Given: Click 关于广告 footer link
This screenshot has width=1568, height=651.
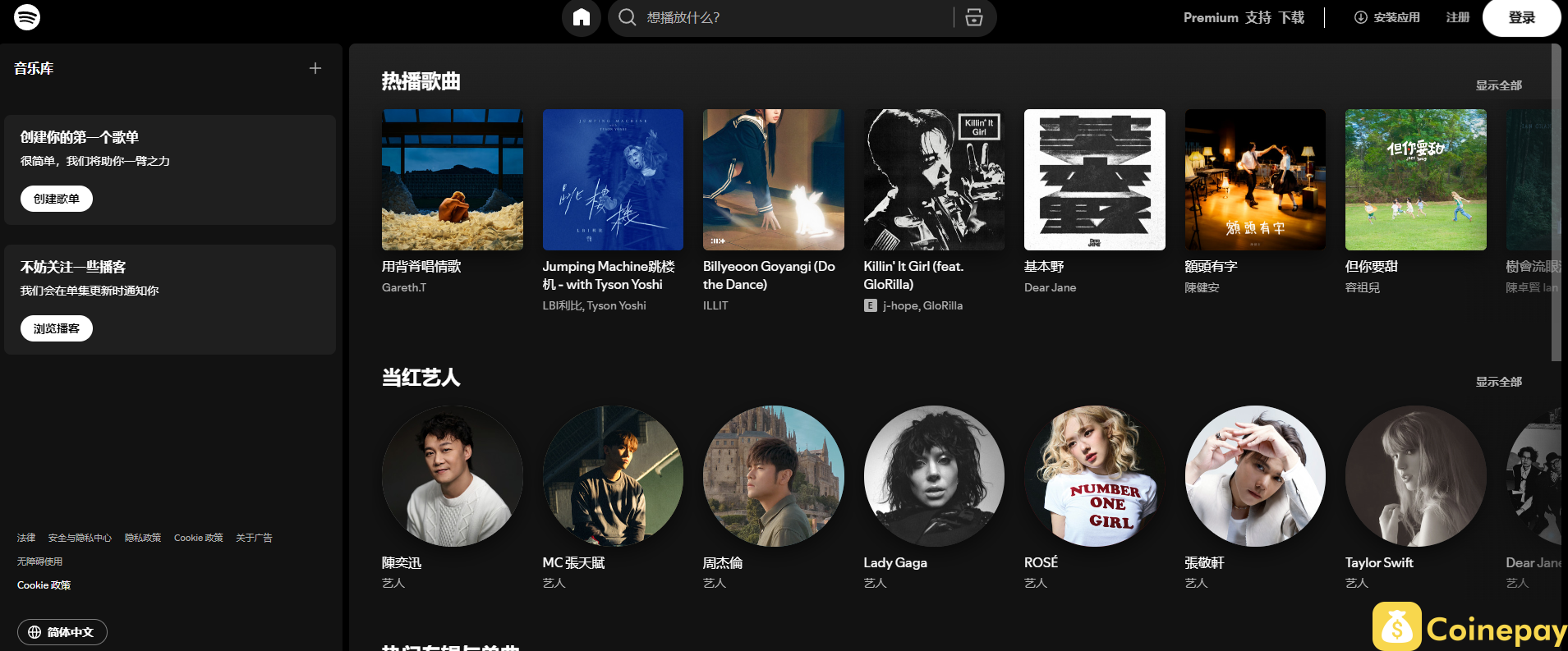Looking at the screenshot, I should coord(254,538).
